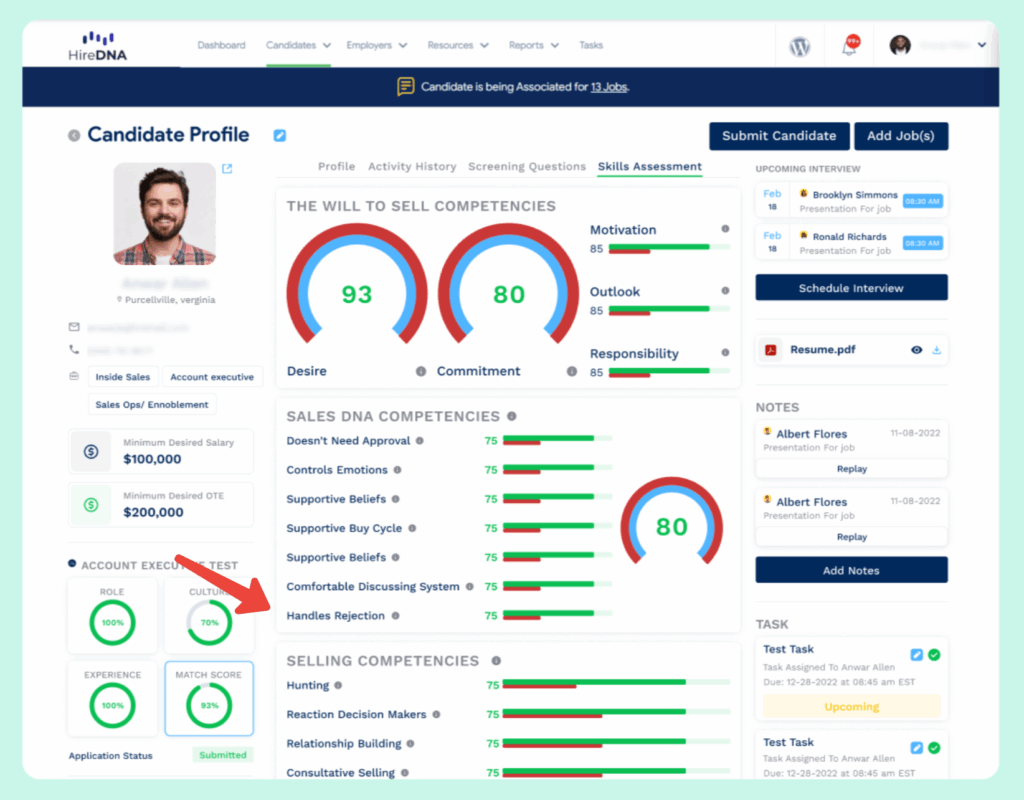Viewport: 1024px width, 800px height.
Task: Open Tasks in the navigation bar
Action: [591, 45]
